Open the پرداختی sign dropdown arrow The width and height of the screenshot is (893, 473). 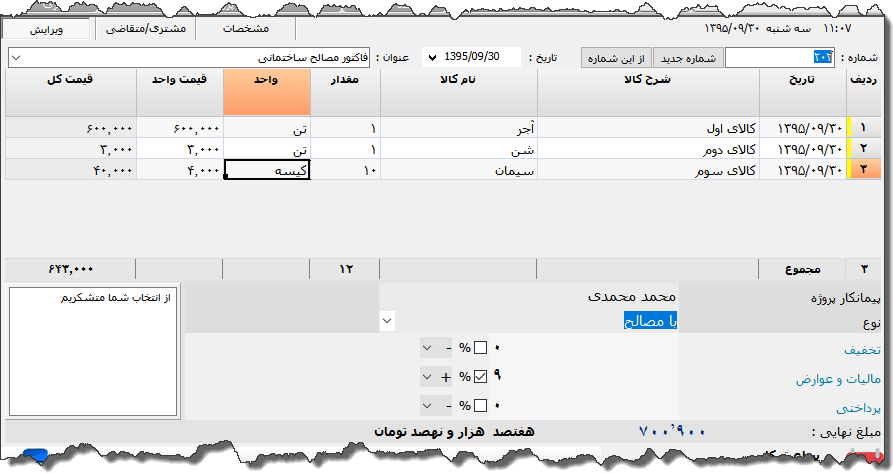pos(427,405)
